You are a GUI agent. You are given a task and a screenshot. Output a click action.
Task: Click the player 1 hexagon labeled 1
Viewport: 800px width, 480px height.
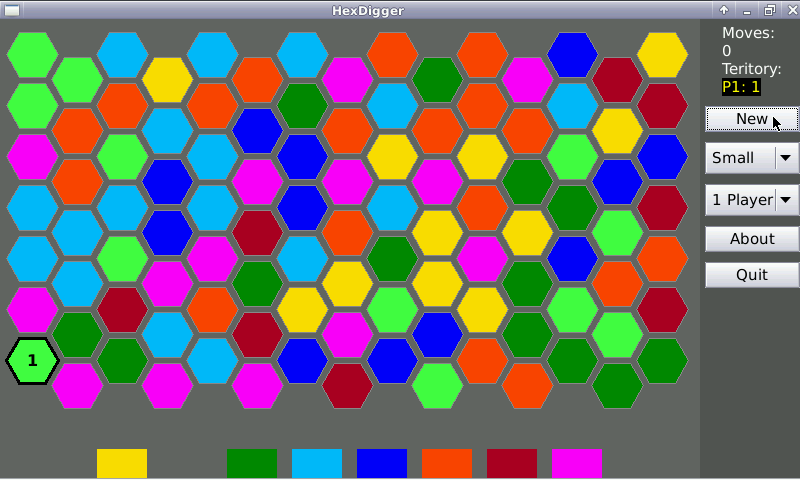pos(33,361)
